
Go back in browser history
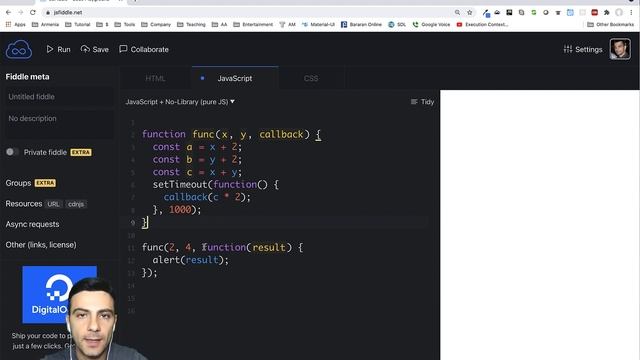tap(9, 13)
